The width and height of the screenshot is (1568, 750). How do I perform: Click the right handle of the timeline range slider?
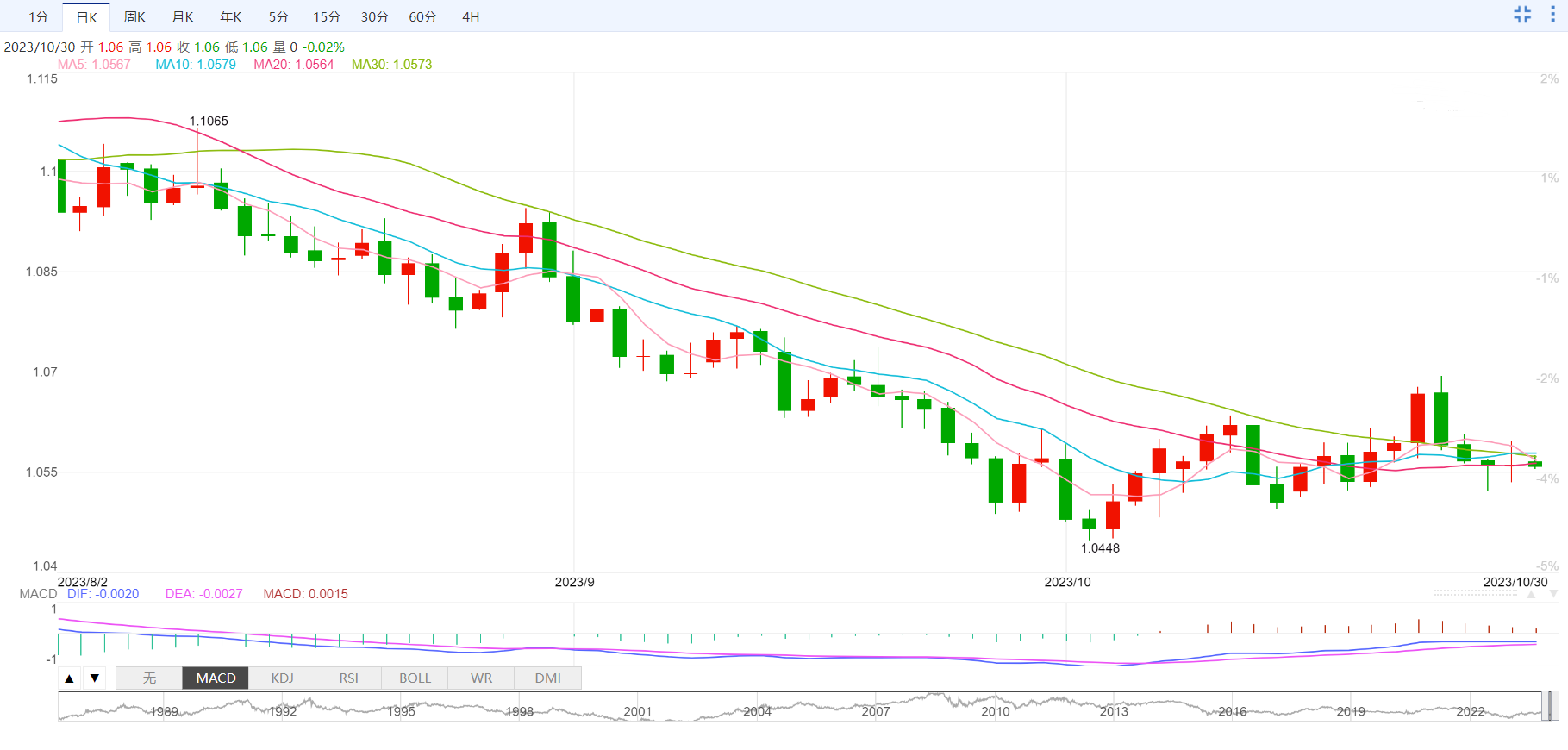click(1554, 706)
